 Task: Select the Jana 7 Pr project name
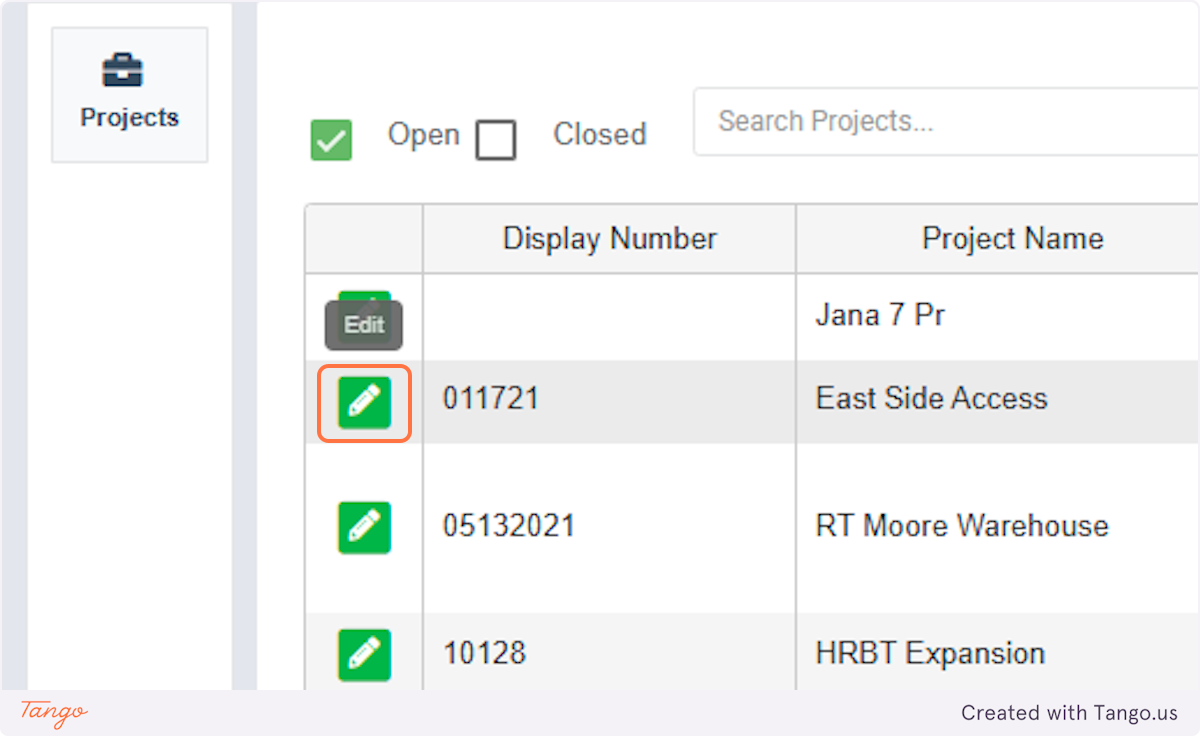(880, 316)
